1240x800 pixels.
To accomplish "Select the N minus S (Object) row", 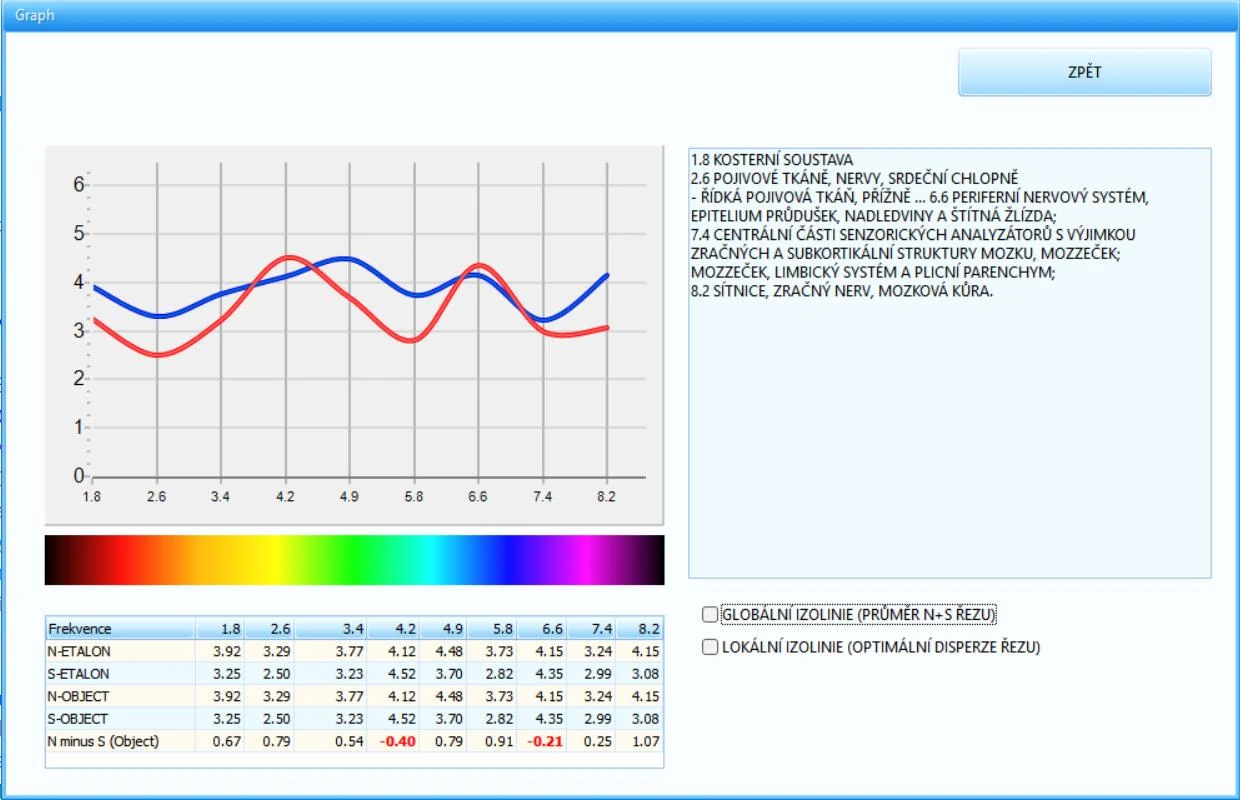I will coord(354,741).
